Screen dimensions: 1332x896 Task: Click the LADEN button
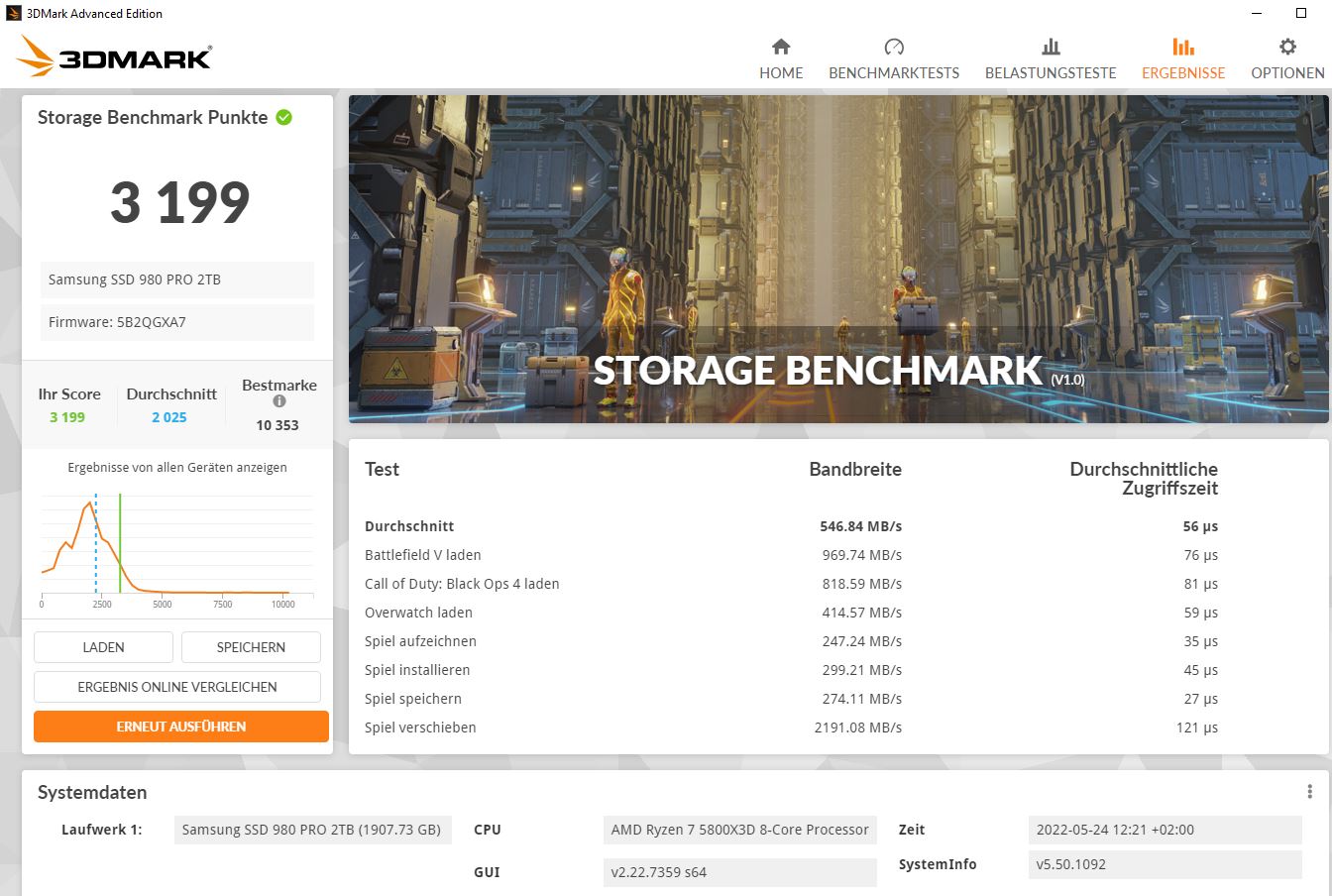(x=103, y=647)
